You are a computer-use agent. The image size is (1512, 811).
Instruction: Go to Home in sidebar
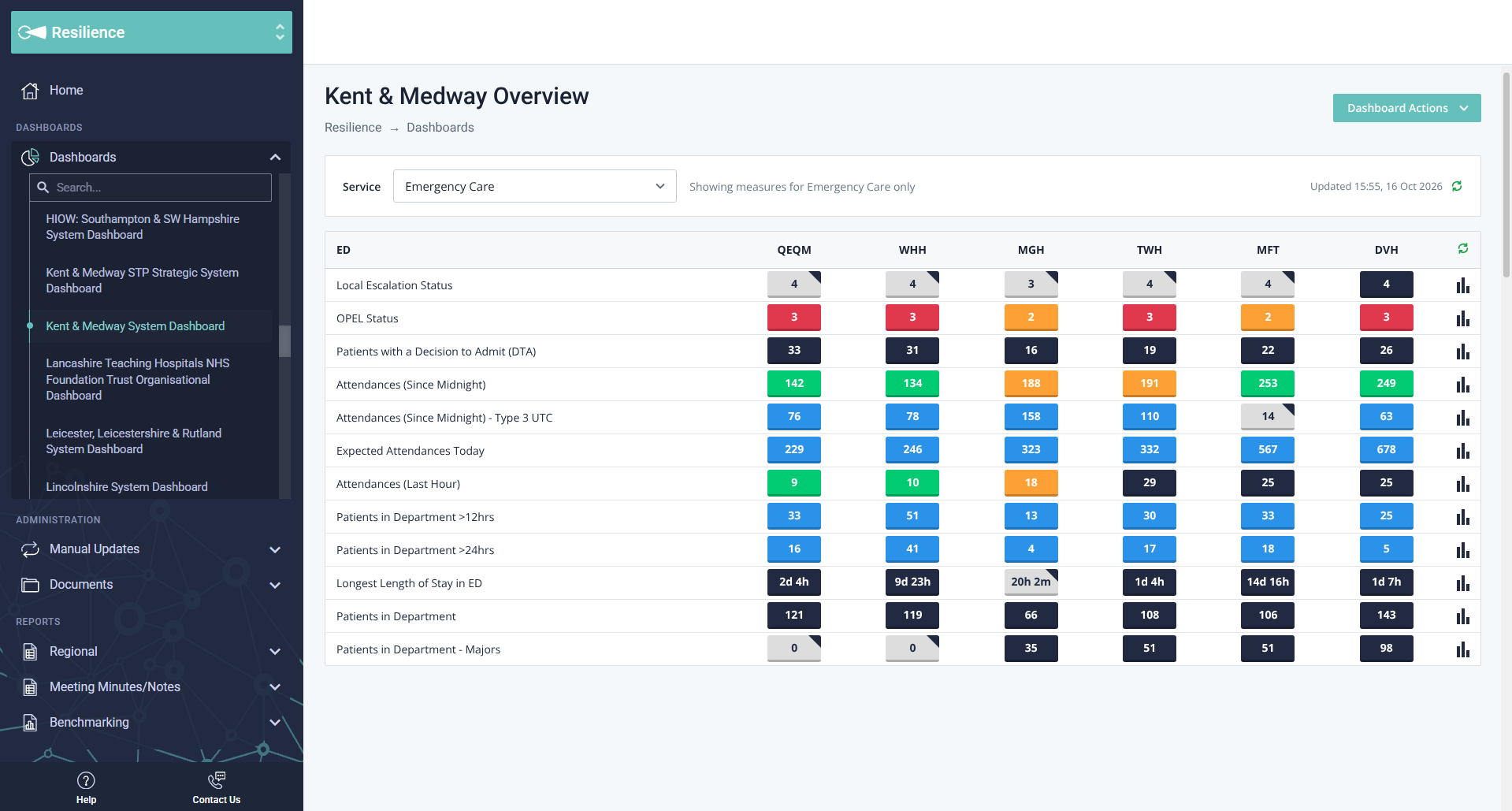(x=66, y=91)
